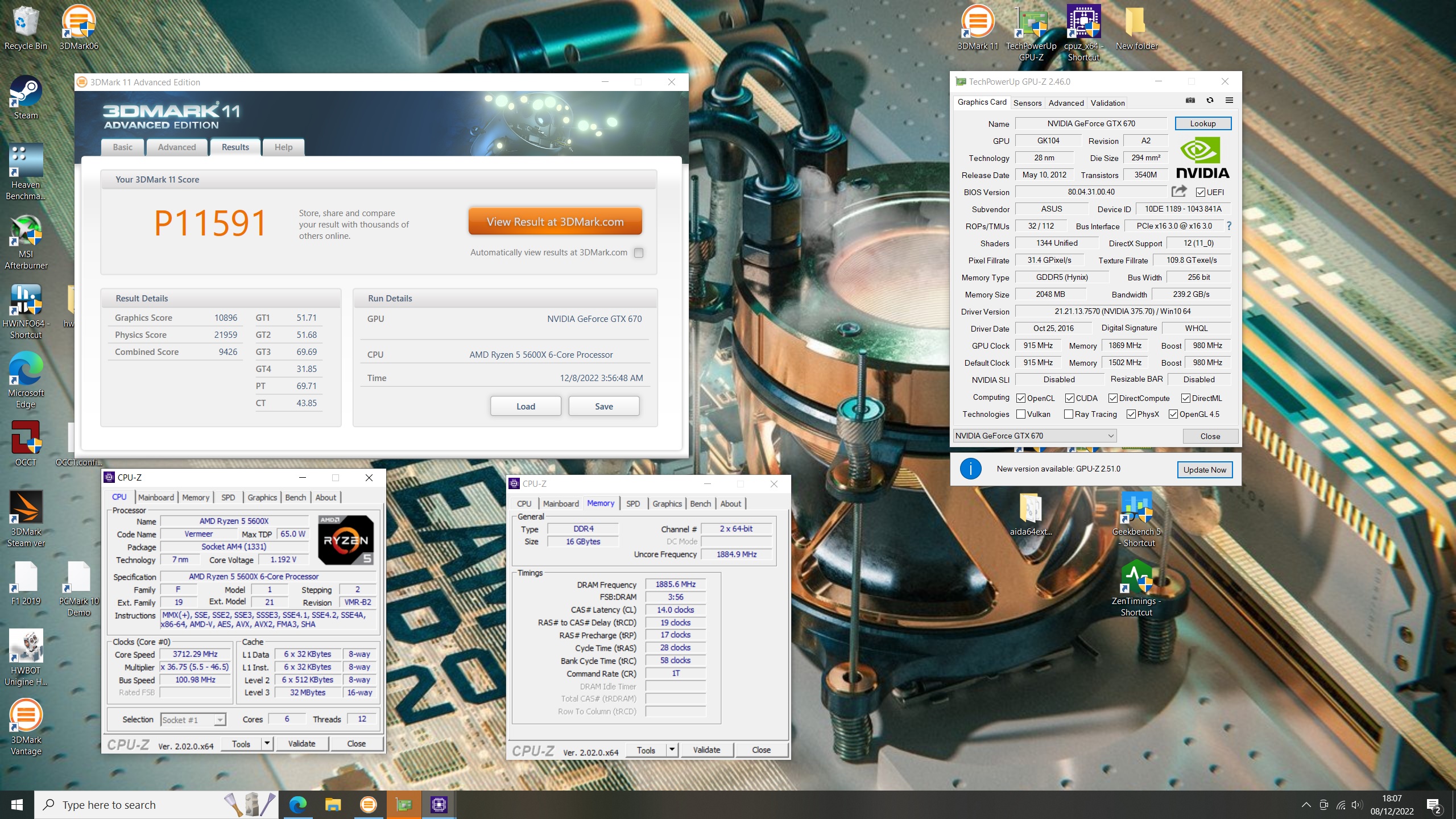Click Lookup button in GPU-Z
The height and width of the screenshot is (819, 1456).
(x=1203, y=123)
